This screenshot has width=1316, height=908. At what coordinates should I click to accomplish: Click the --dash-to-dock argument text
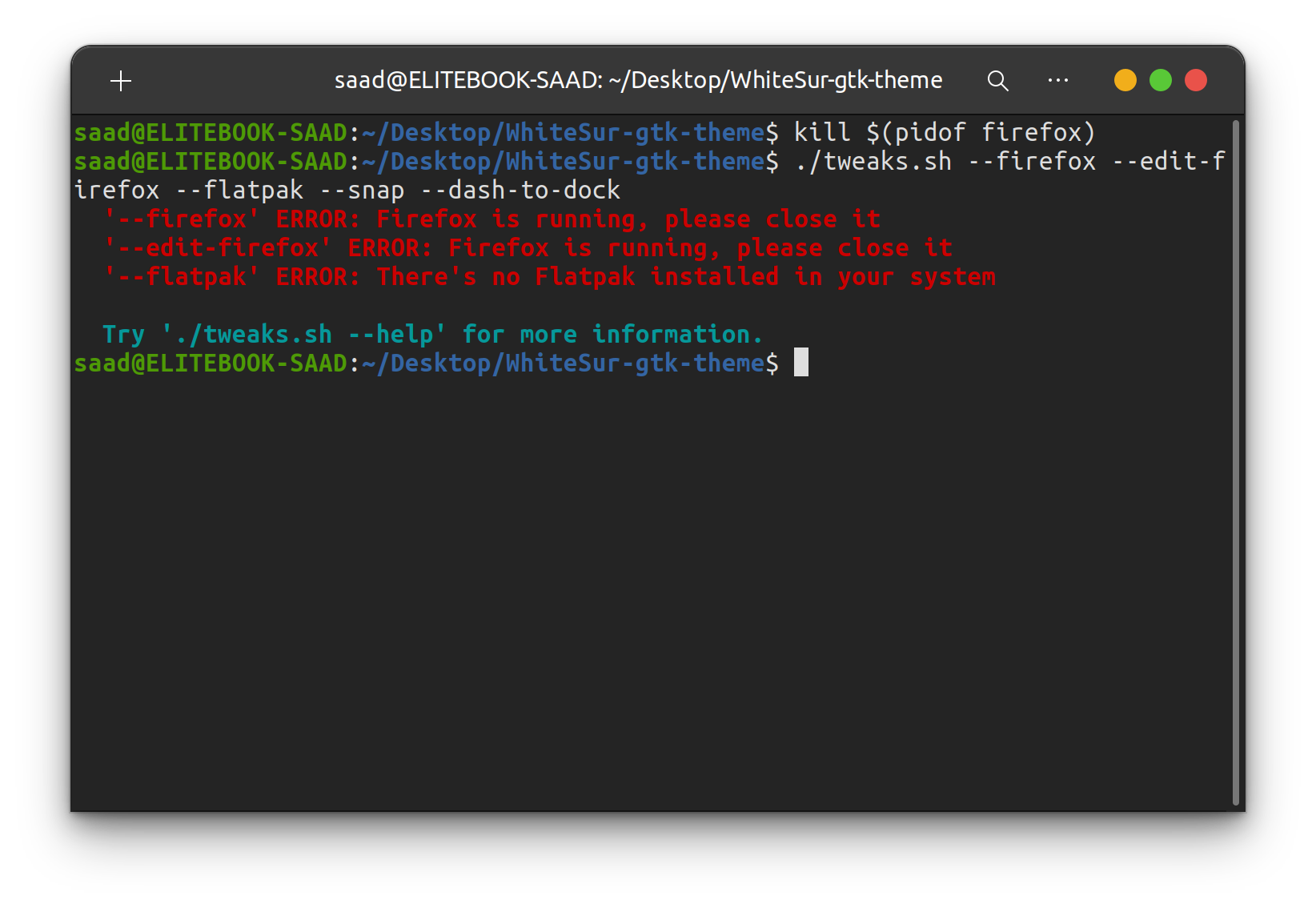point(520,190)
